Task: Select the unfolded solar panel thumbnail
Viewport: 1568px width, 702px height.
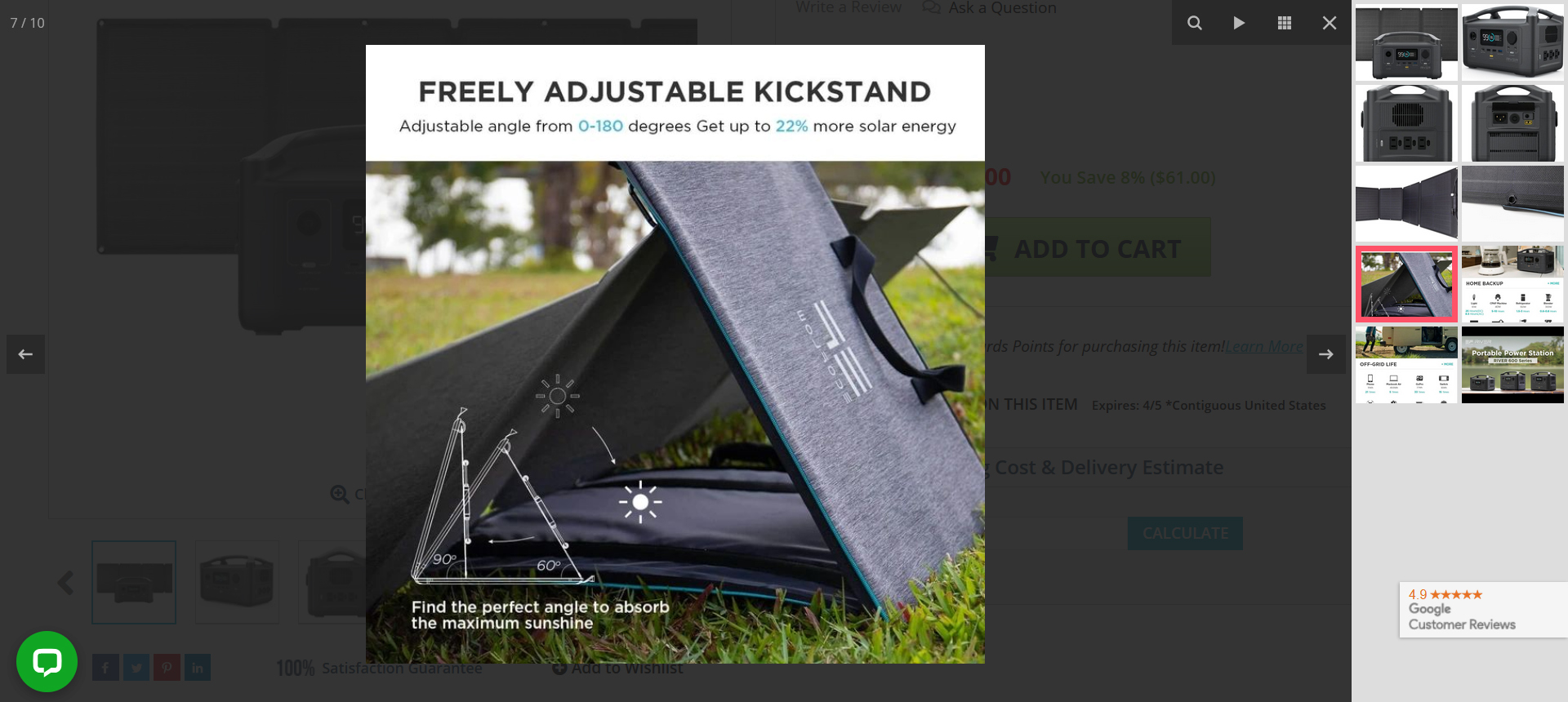Action: click(x=1406, y=203)
